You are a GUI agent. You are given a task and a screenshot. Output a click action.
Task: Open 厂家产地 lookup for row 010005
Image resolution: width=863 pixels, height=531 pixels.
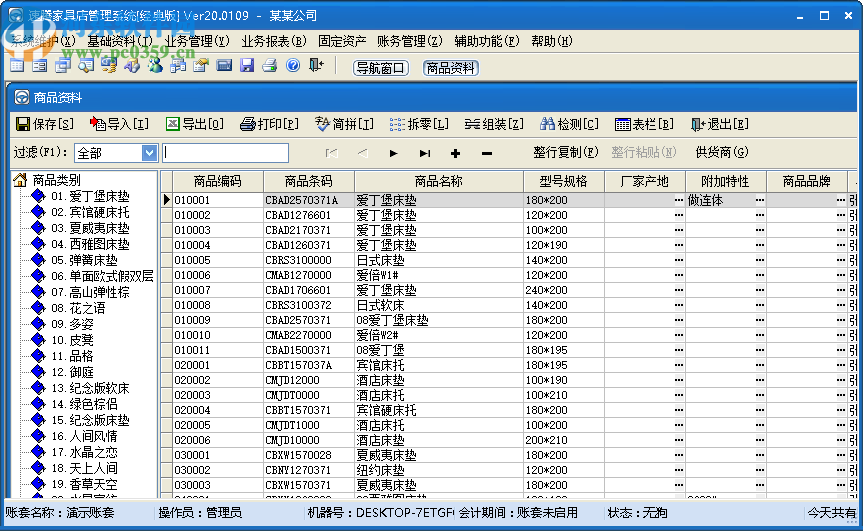[x=679, y=260]
